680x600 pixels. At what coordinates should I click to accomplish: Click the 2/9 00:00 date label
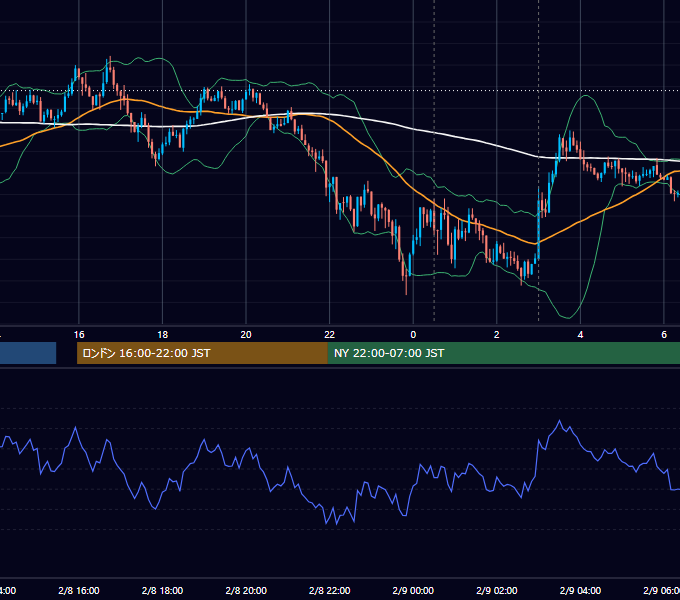tap(413, 590)
